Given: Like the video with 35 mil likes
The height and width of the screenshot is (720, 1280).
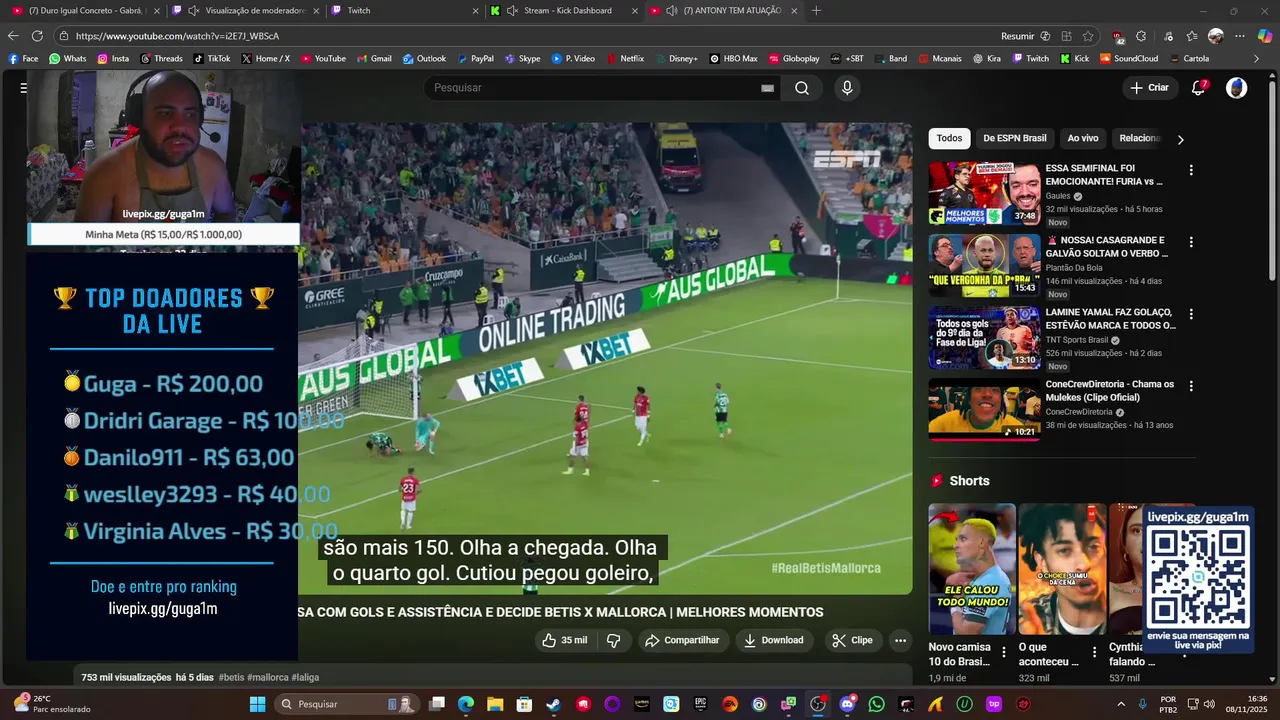Looking at the screenshot, I should coord(565,640).
